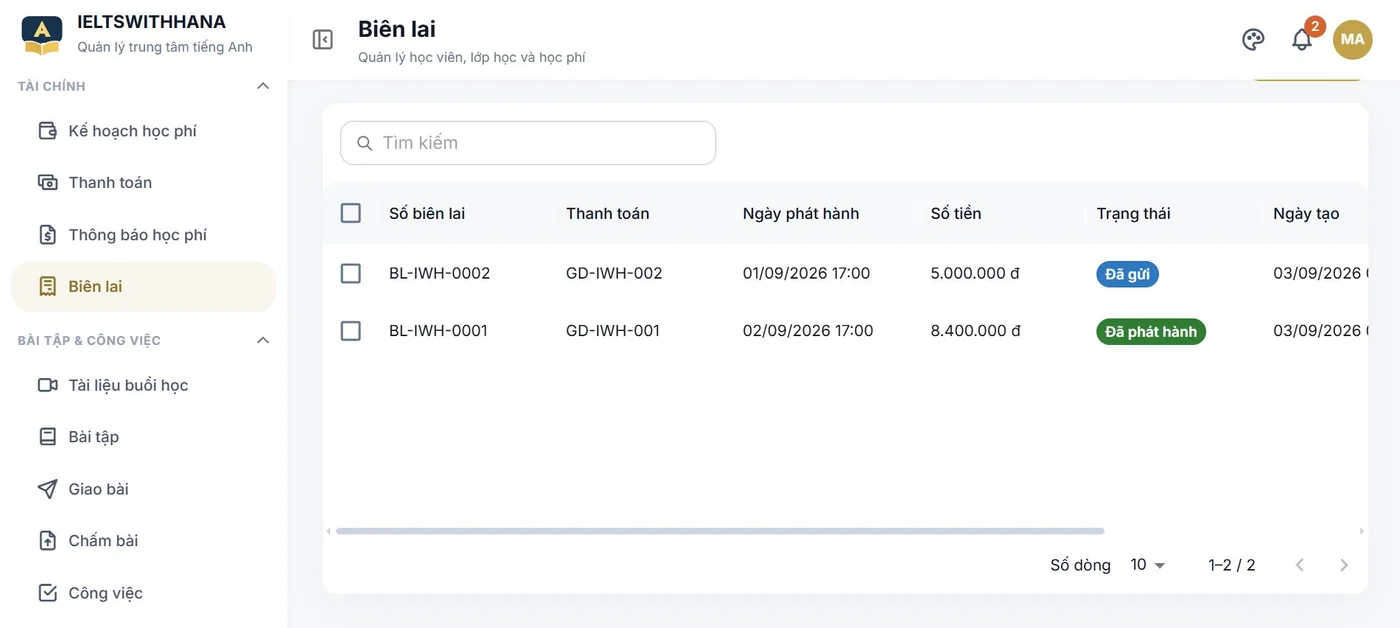Screen dimensions: 1400x628
Task: Open Thông báo học phí menu item
Action: coord(143,235)
